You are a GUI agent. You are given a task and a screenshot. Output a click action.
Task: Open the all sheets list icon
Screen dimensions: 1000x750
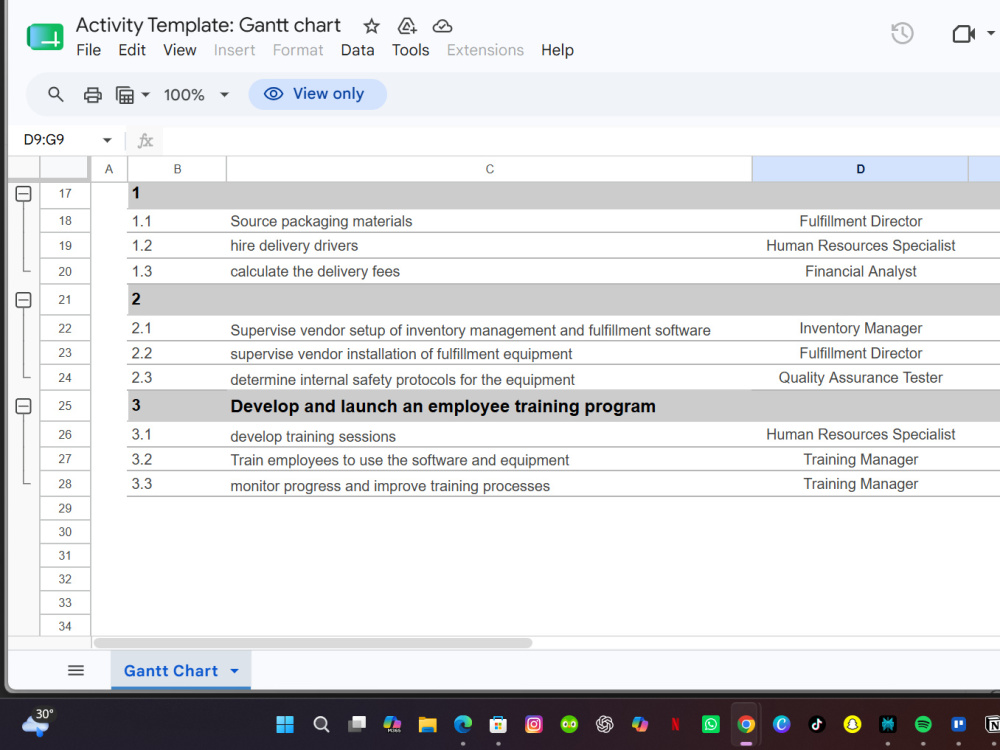76,670
